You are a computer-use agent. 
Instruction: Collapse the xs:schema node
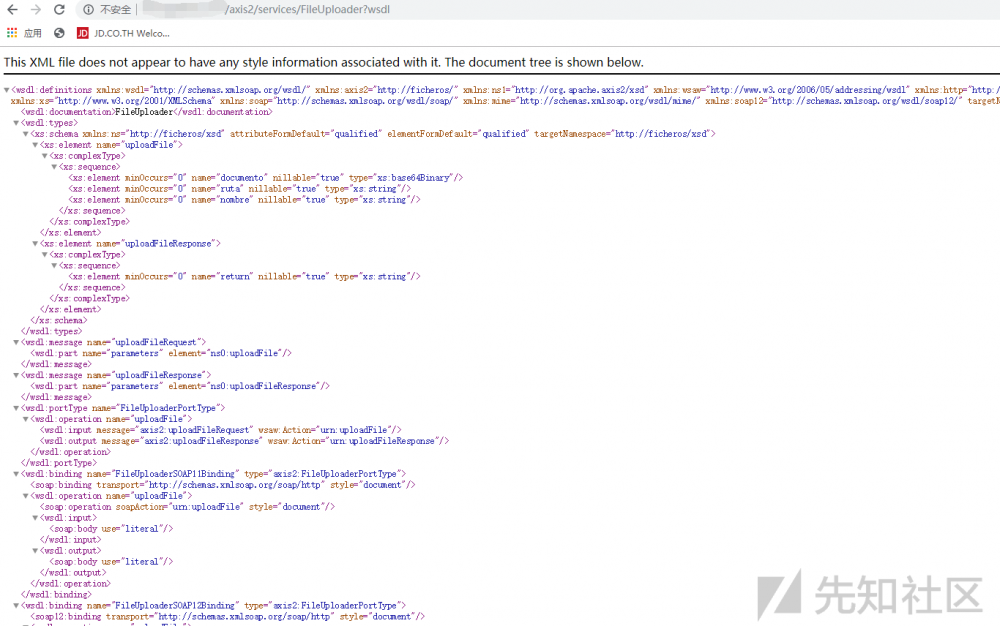pos(26,134)
